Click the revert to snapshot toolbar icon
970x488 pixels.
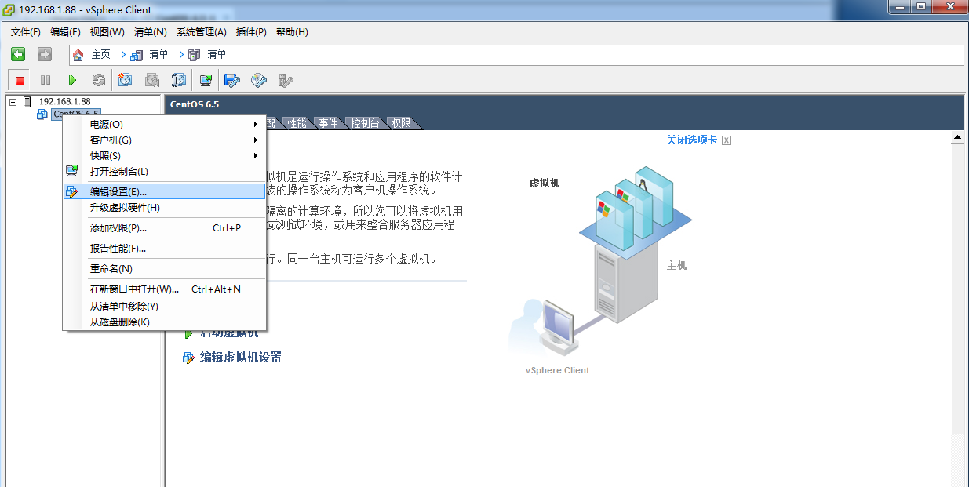(x=152, y=80)
